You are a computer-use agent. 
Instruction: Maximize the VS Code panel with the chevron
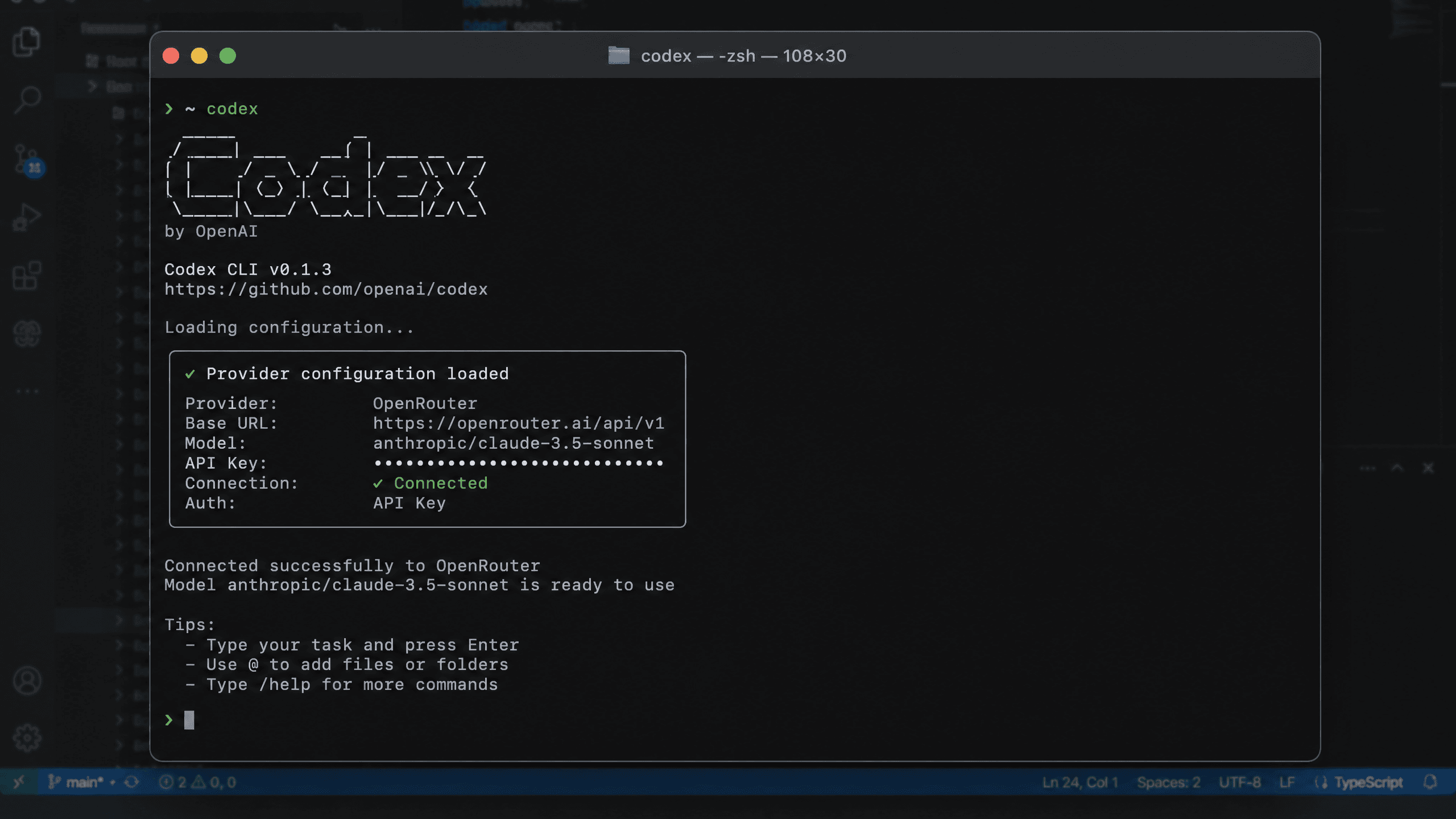(x=1397, y=468)
